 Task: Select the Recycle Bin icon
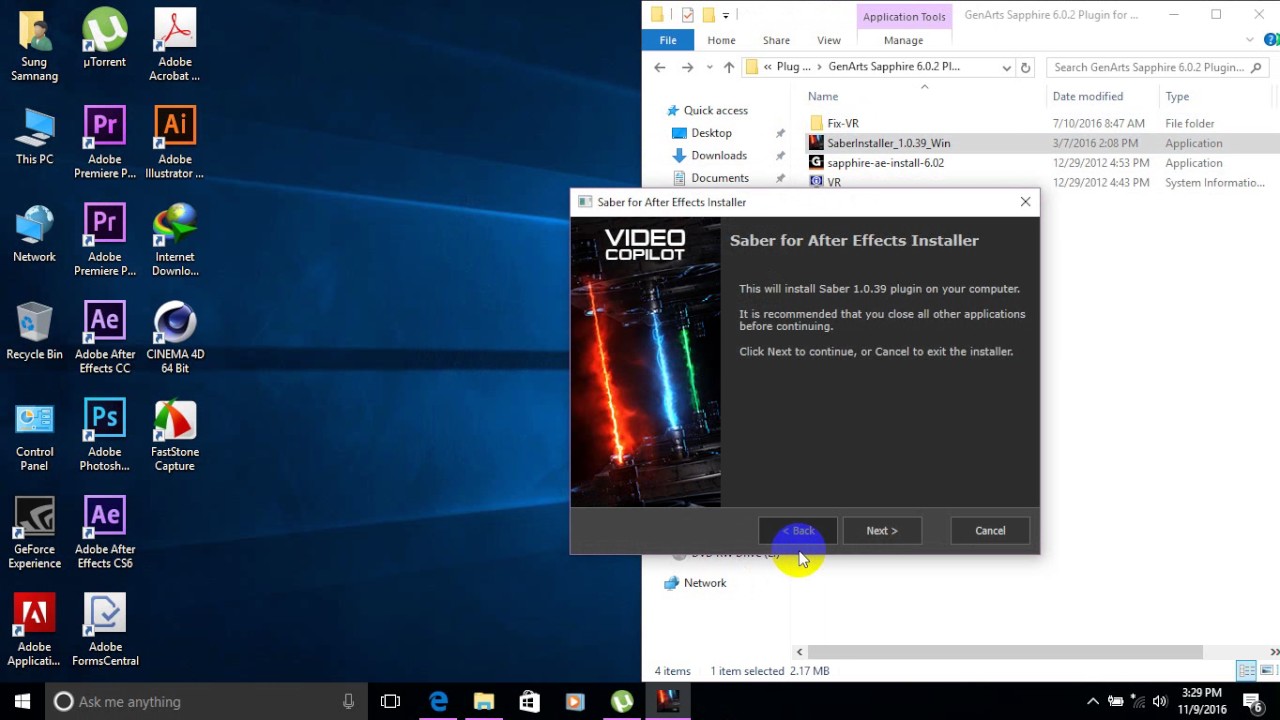(34, 330)
